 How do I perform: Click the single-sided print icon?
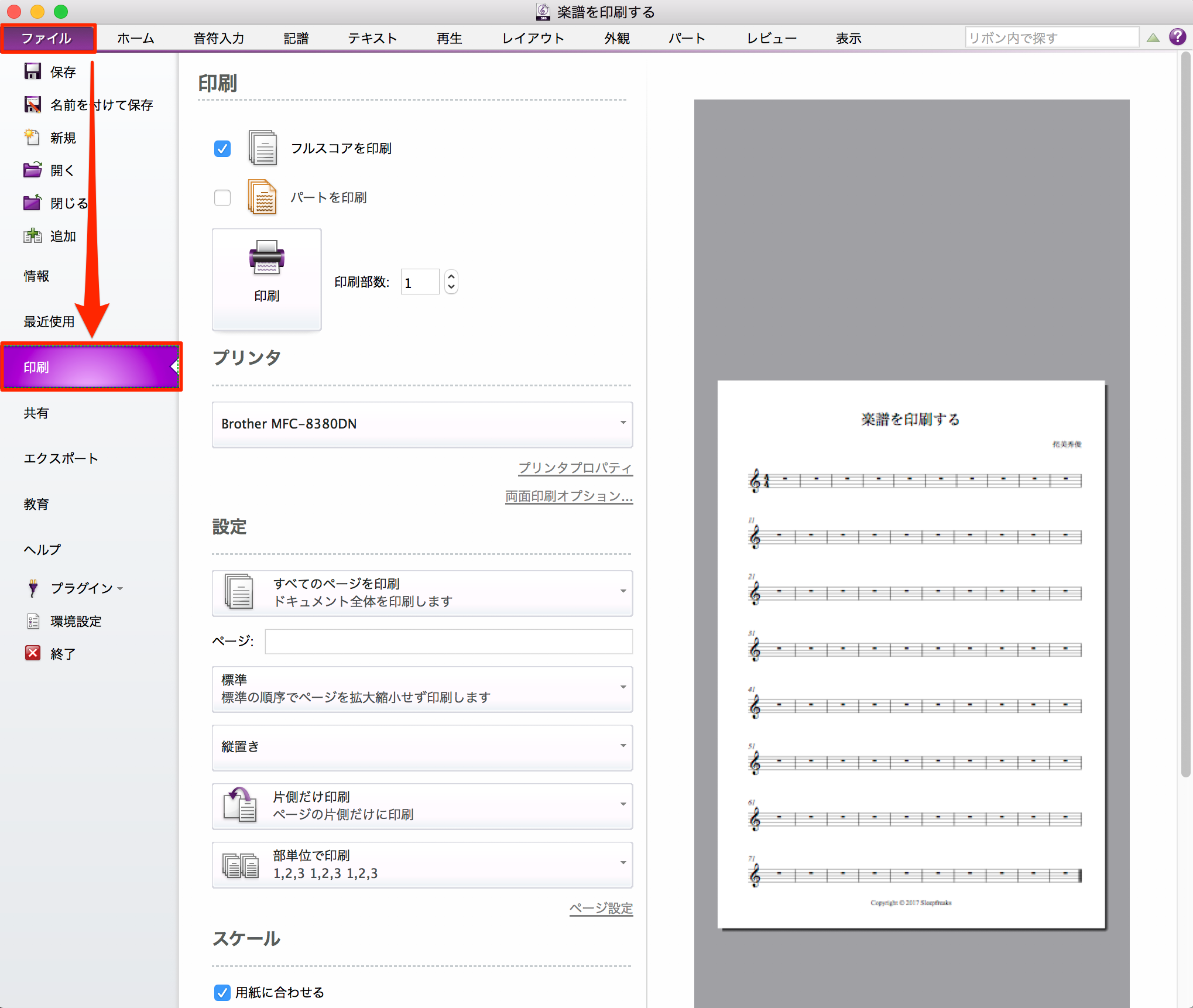pyautogui.click(x=239, y=805)
